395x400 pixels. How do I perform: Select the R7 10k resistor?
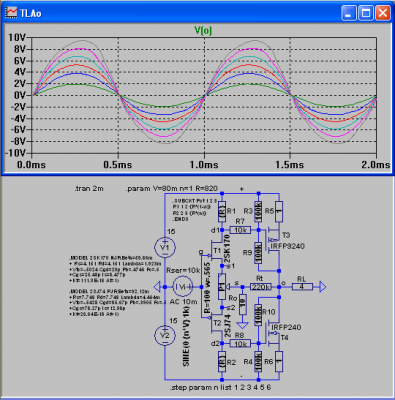(241, 230)
